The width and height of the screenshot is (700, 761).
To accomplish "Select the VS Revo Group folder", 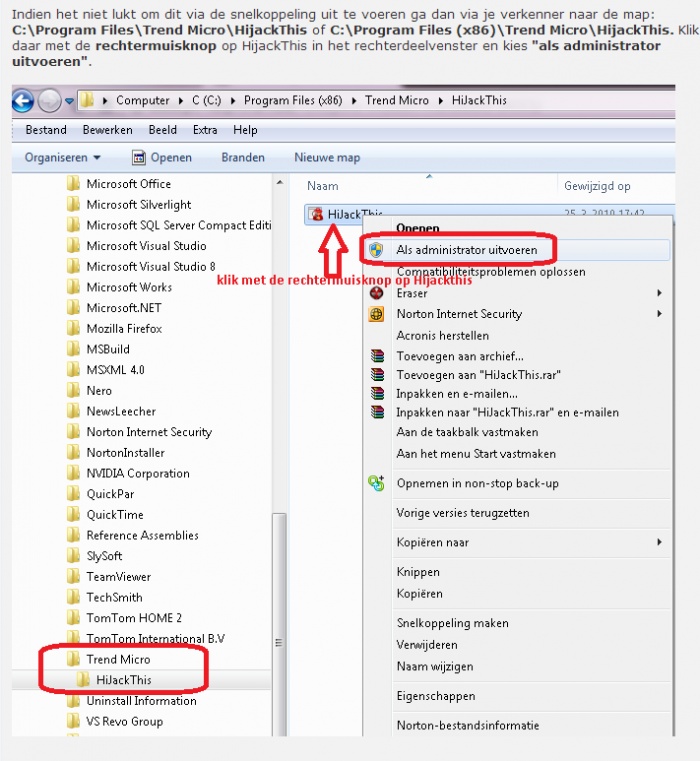I will pos(124,722).
